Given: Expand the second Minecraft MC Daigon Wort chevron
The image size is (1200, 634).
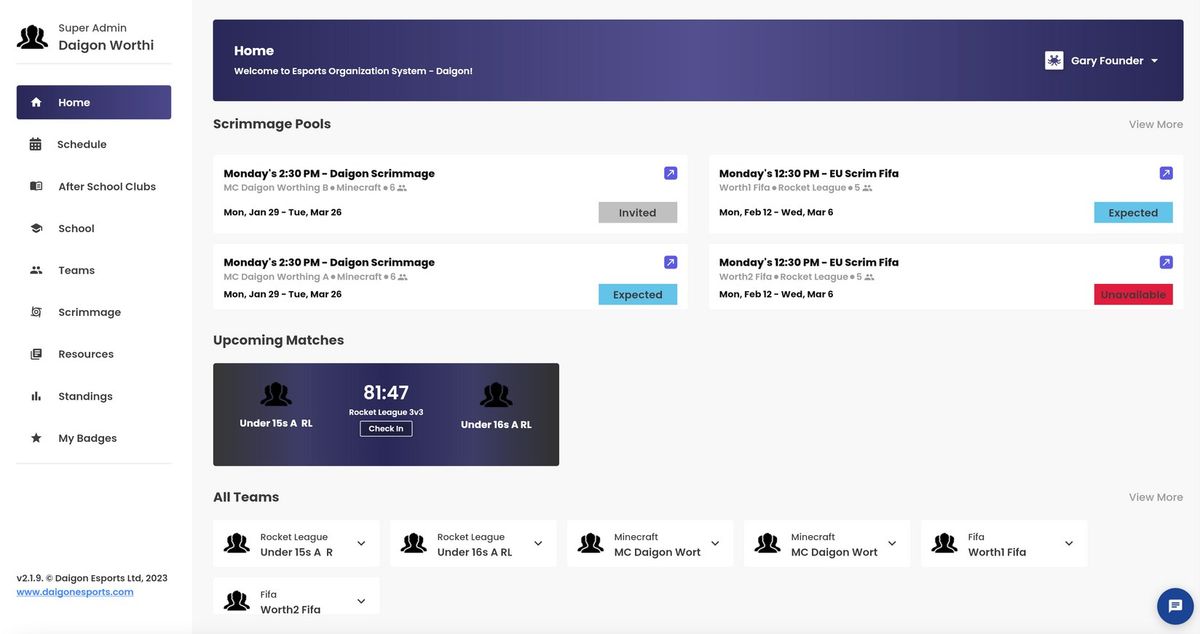Looking at the screenshot, I should [892, 544].
